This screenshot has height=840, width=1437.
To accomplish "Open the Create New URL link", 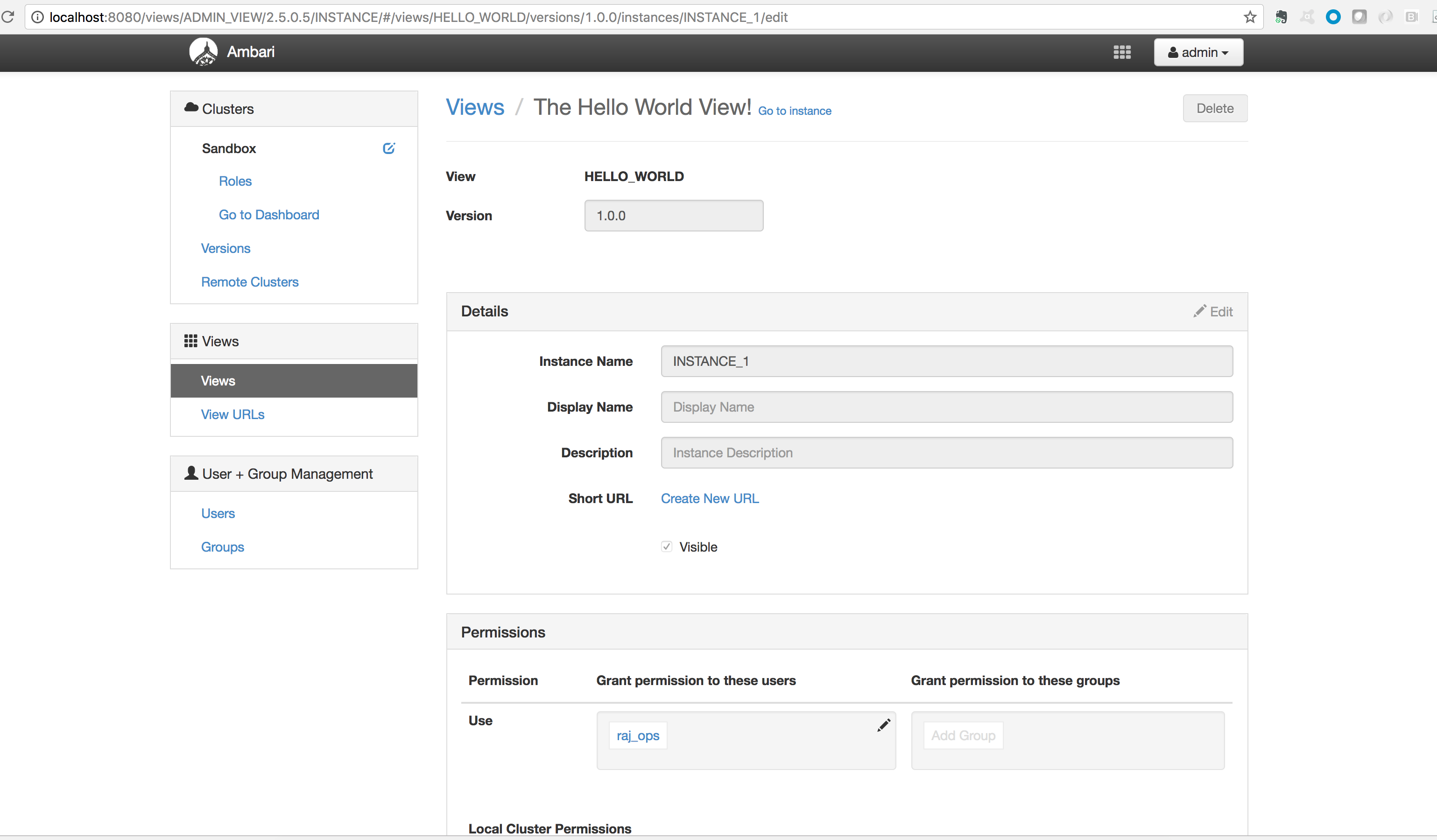I will (x=709, y=498).
